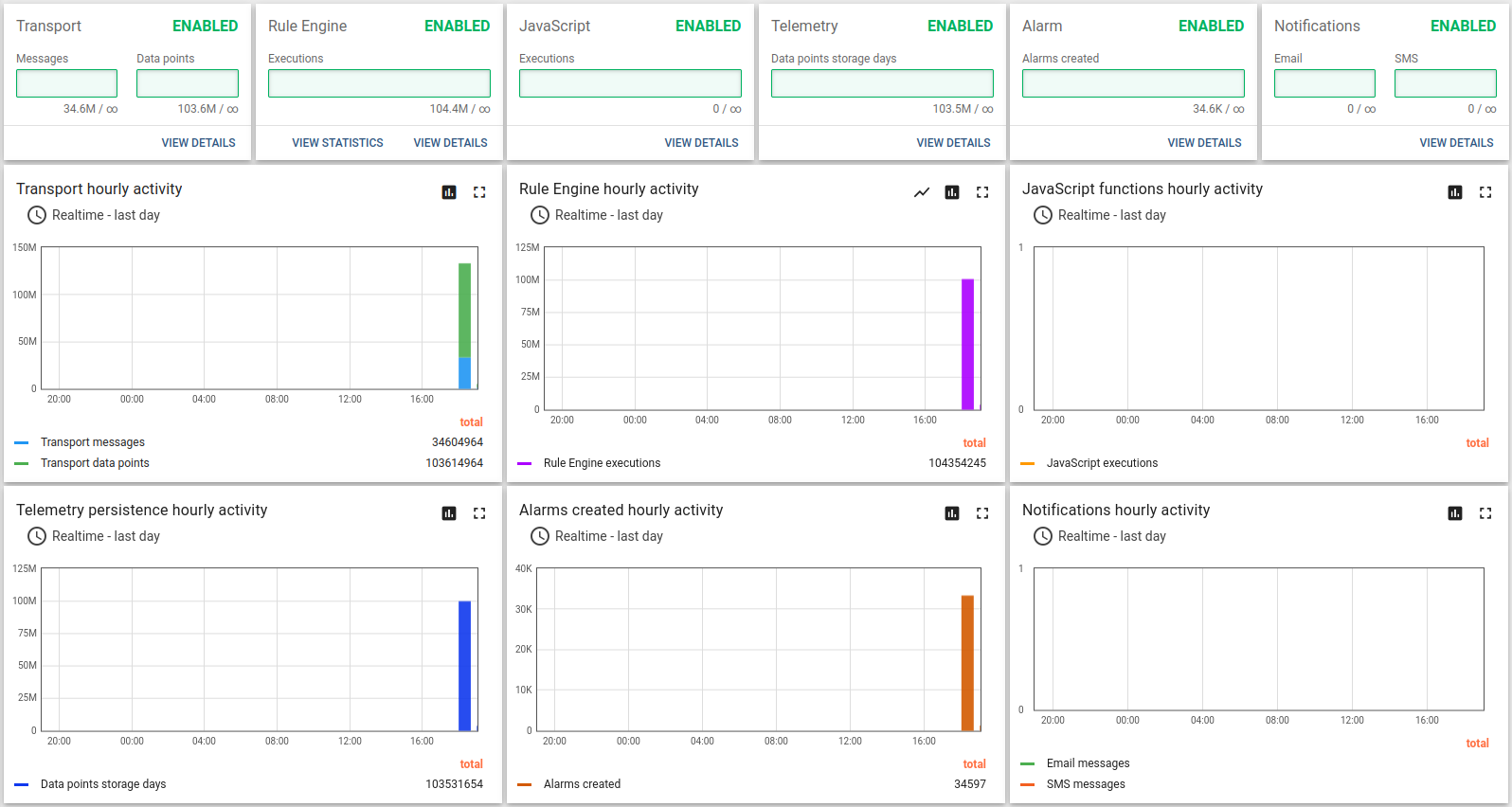1512x807 pixels.
Task: Fullscreen the Rule Engine hourly activity widget
Action: click(x=982, y=192)
